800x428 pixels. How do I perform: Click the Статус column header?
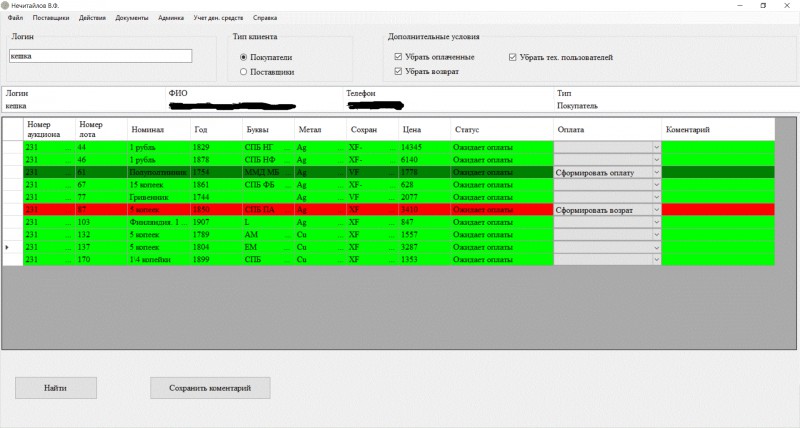pos(503,130)
